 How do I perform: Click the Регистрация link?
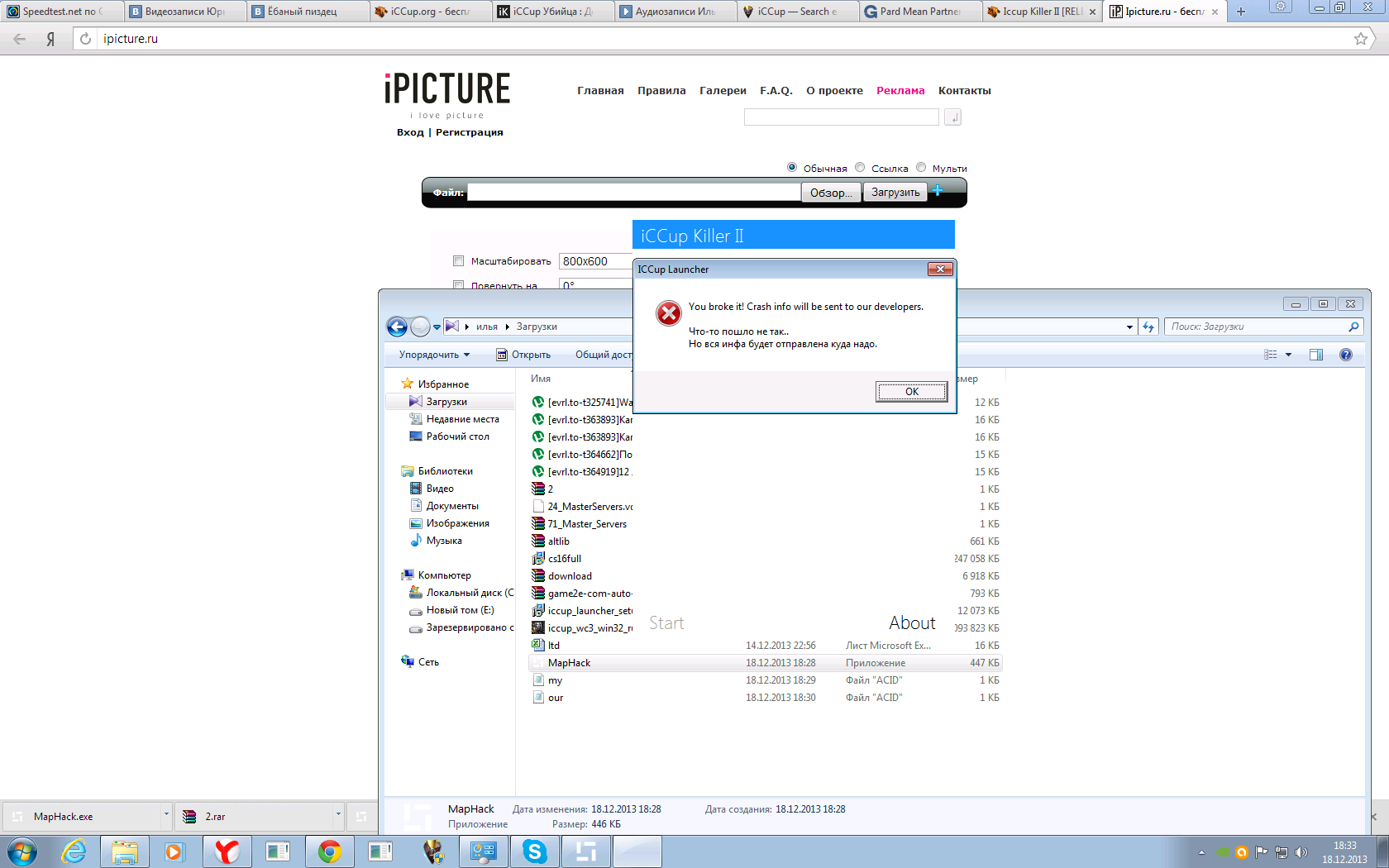point(469,132)
